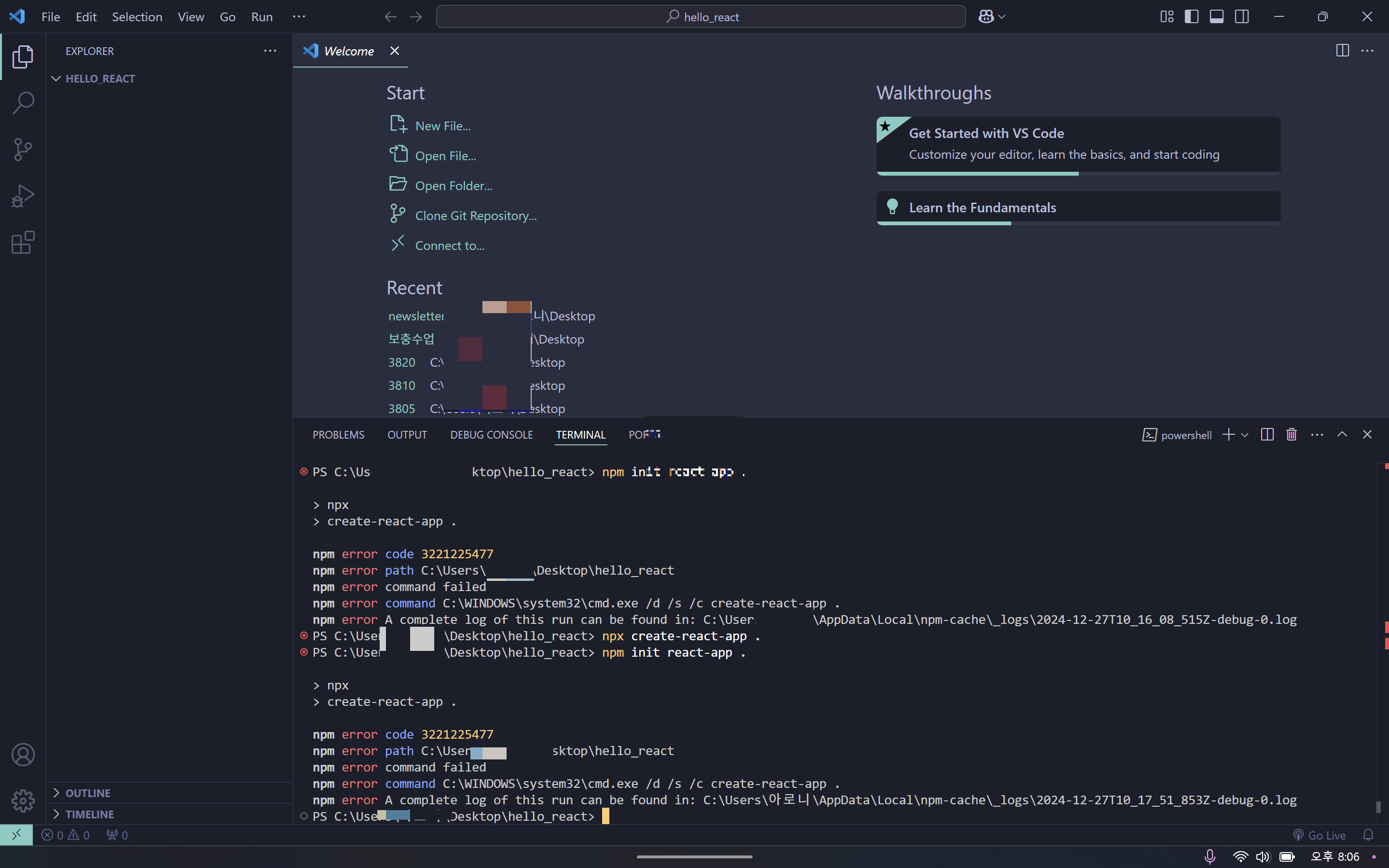1389x868 pixels.
Task: Open Run and Debug view
Action: (x=23, y=196)
